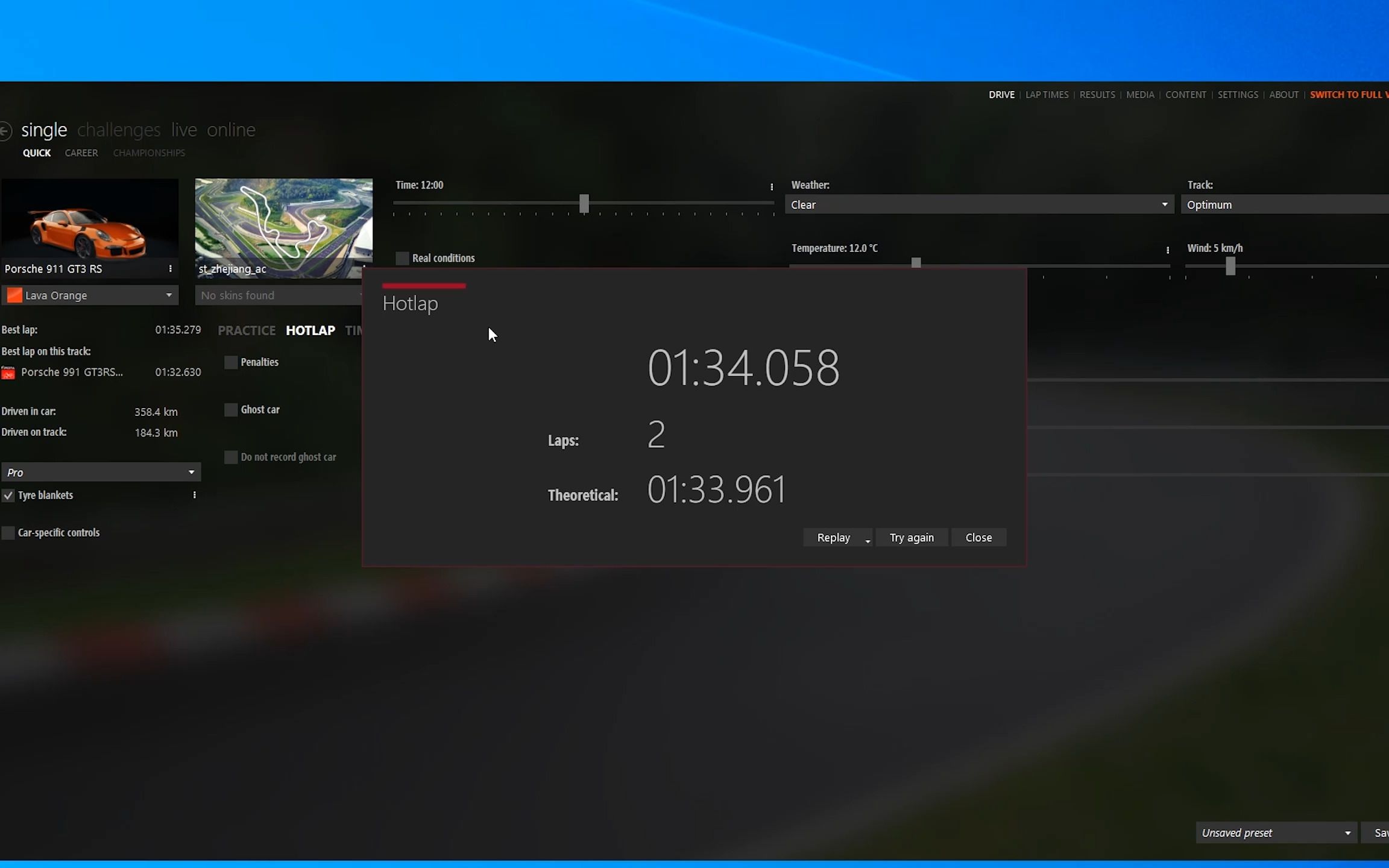
Task: Select the Porsche 911 GT3 RS car thumbnail
Action: click(x=90, y=228)
